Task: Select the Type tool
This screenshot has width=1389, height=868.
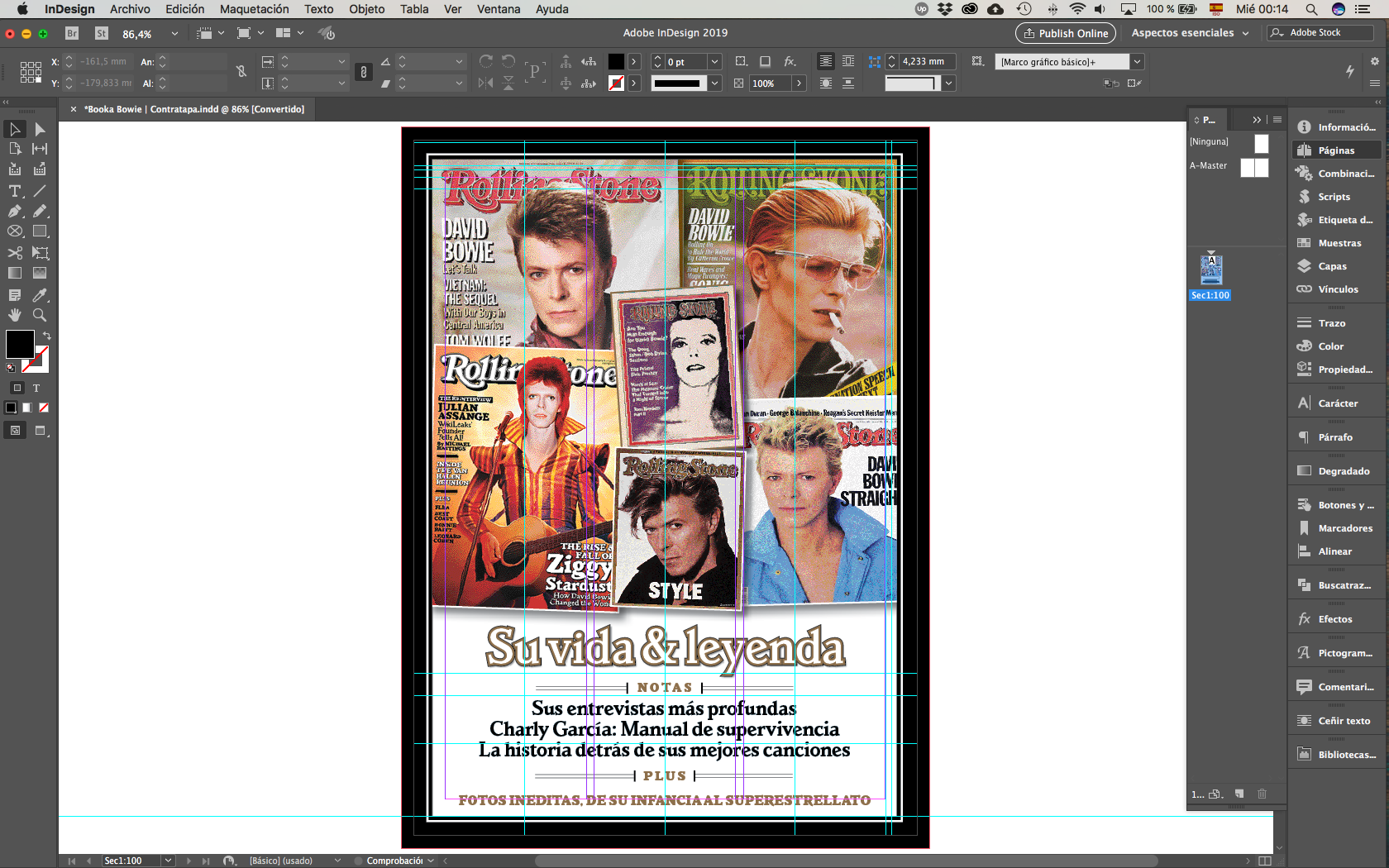Action: pyautogui.click(x=15, y=191)
